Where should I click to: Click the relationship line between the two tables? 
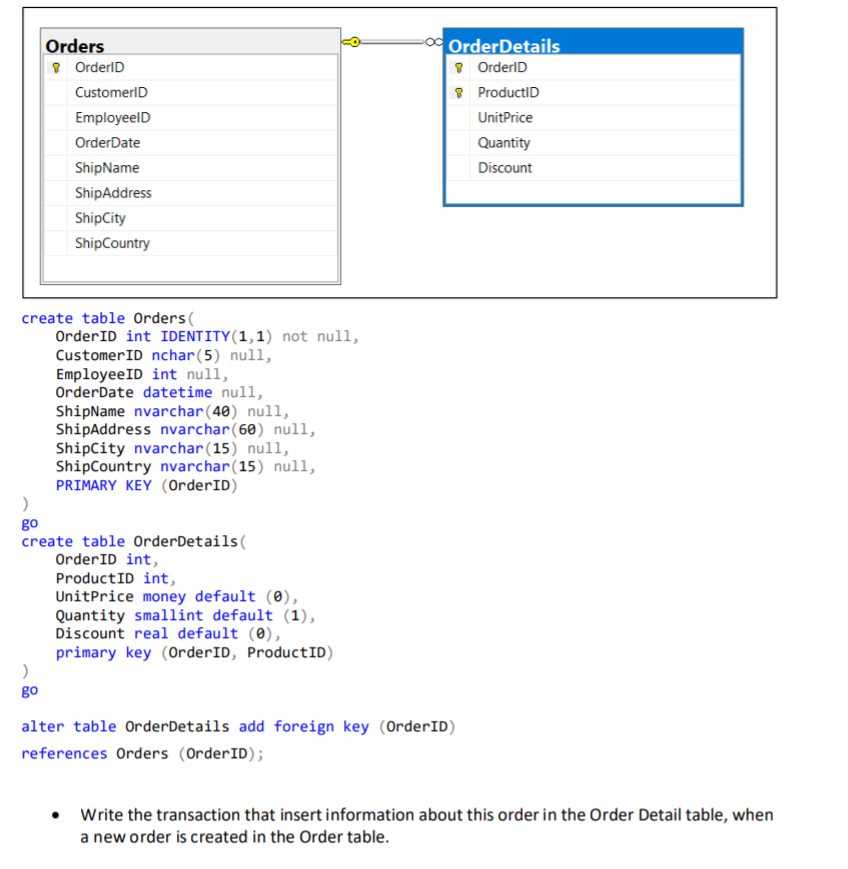click(390, 41)
